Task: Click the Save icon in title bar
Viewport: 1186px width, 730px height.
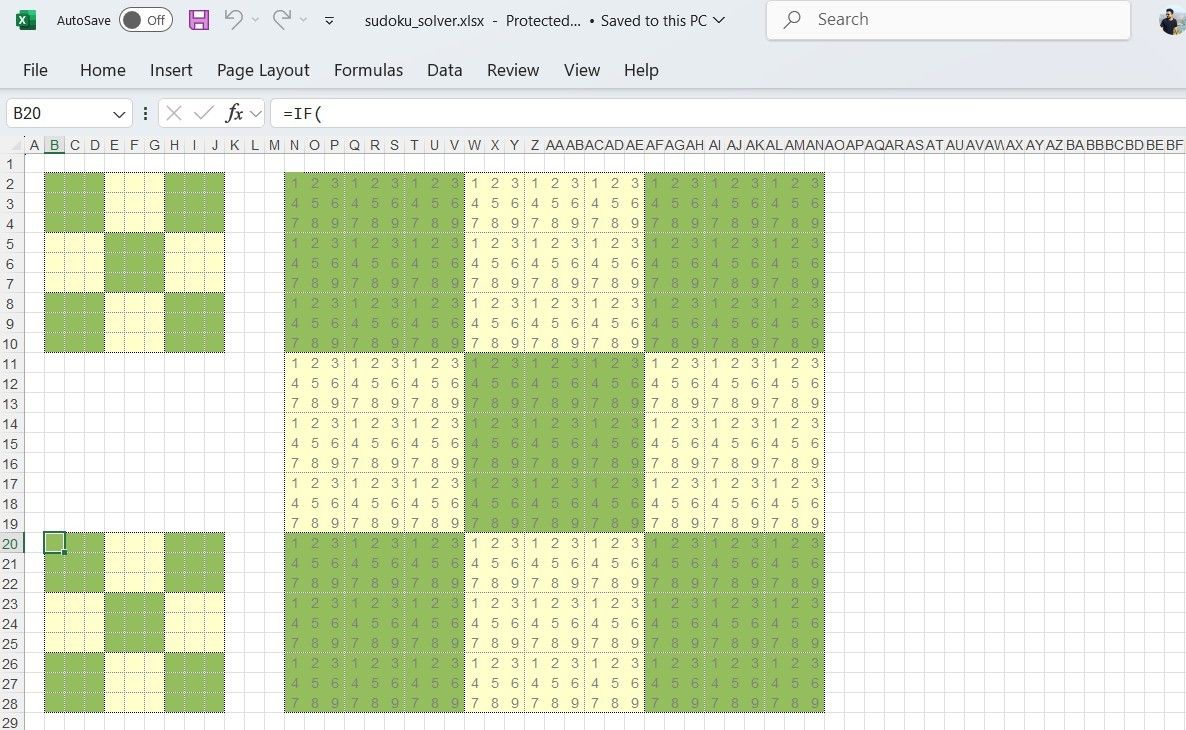Action: tap(199, 20)
